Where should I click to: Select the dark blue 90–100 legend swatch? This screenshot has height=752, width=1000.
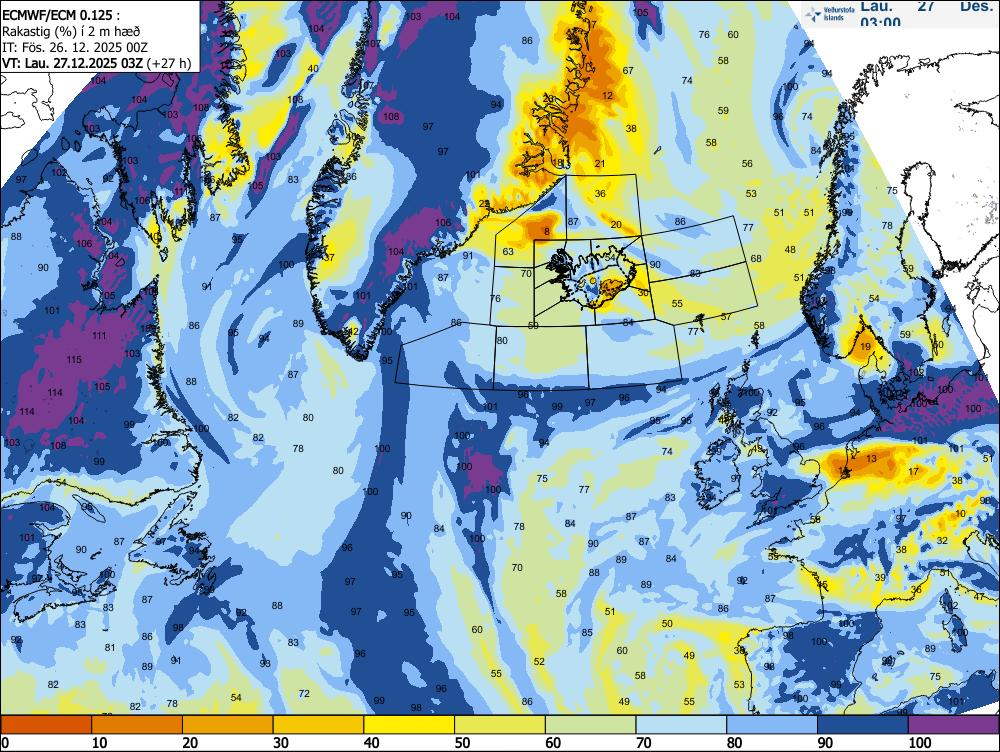coord(862,724)
